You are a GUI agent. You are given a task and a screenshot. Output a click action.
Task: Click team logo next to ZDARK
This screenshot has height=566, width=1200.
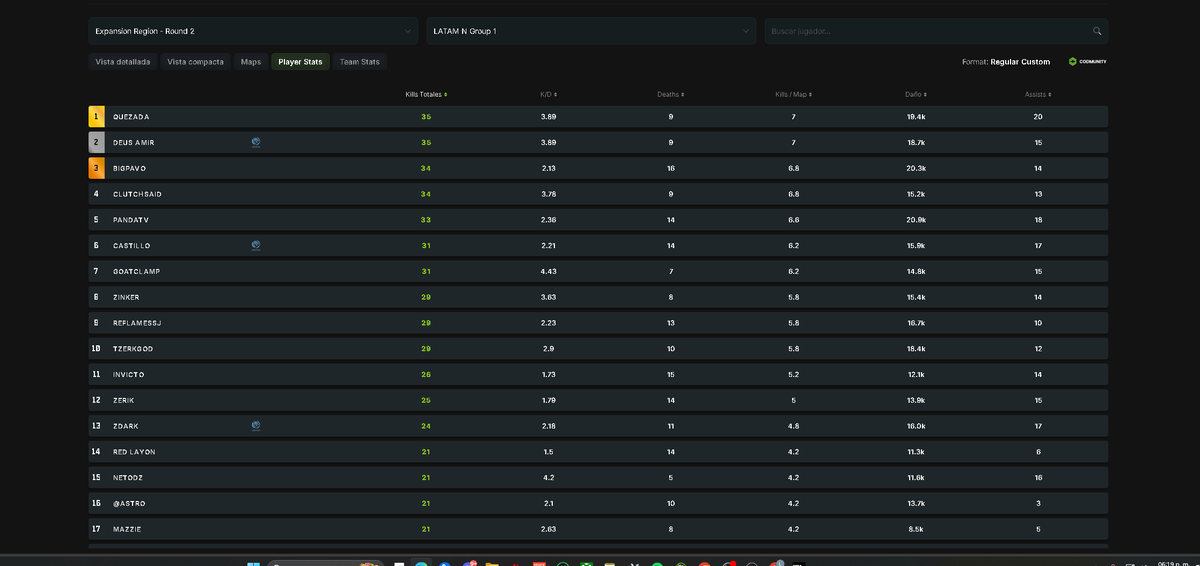click(x=256, y=426)
